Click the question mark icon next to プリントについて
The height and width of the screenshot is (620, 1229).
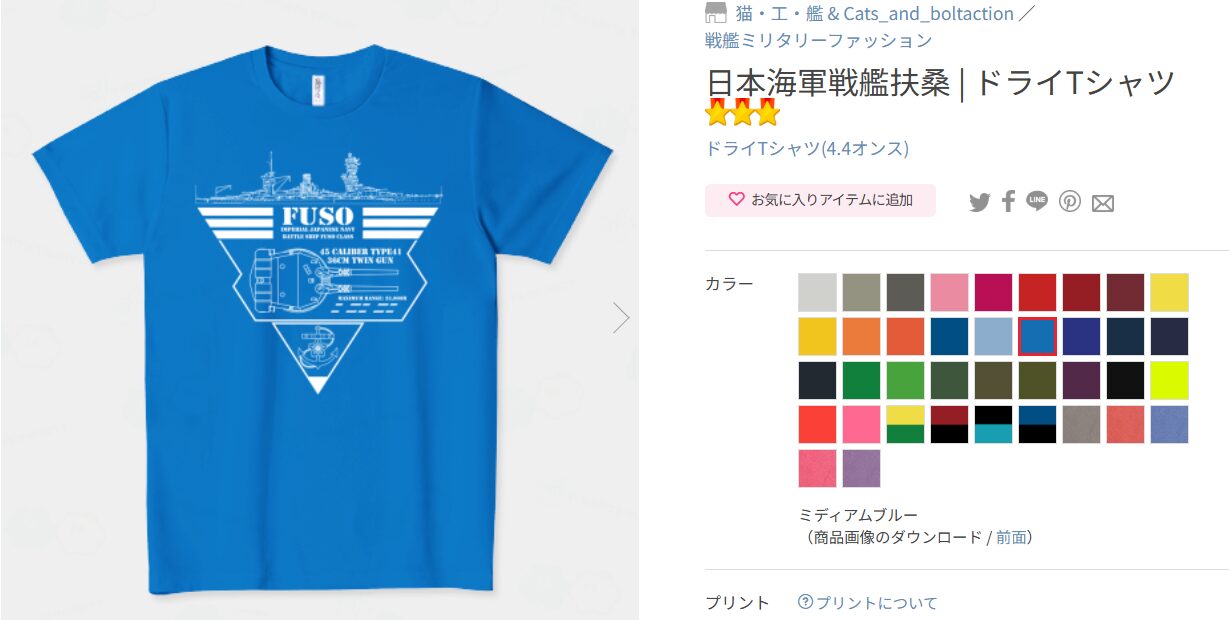click(805, 602)
